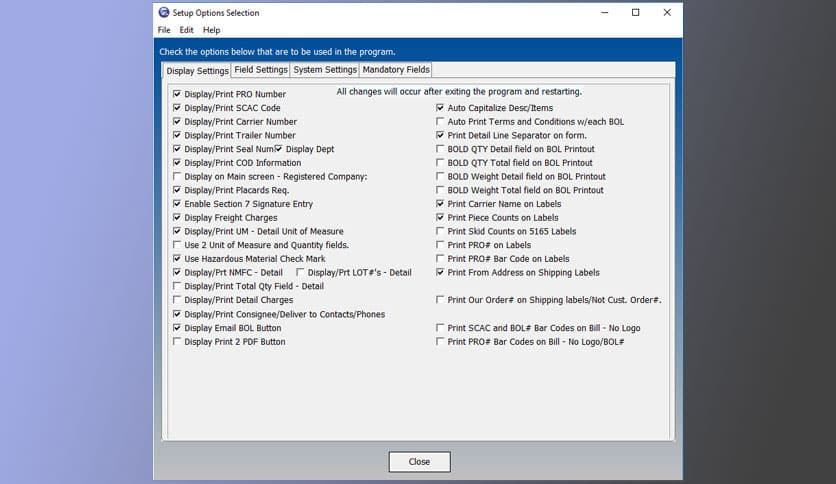Switch to the System Settings tab
The image size is (836, 484).
tap(325, 70)
